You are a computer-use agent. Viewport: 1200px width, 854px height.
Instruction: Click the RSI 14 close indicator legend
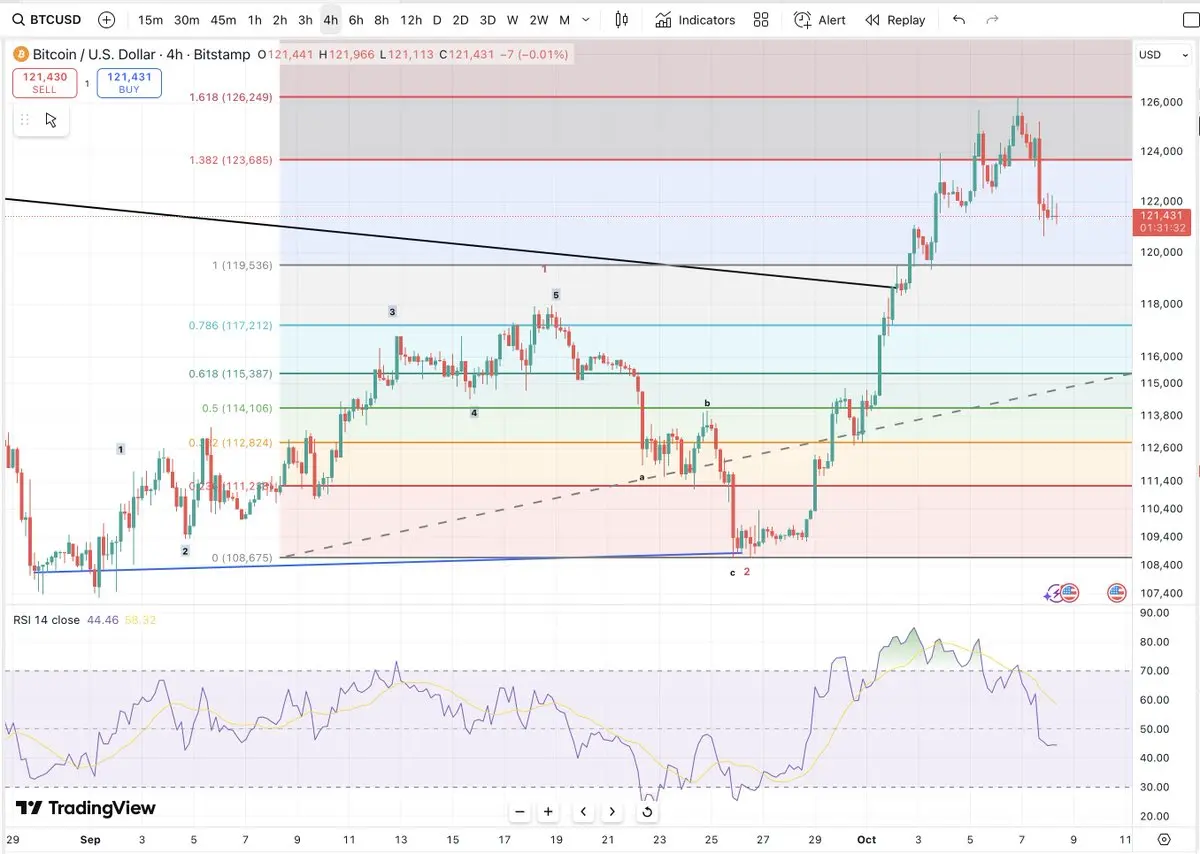47,620
